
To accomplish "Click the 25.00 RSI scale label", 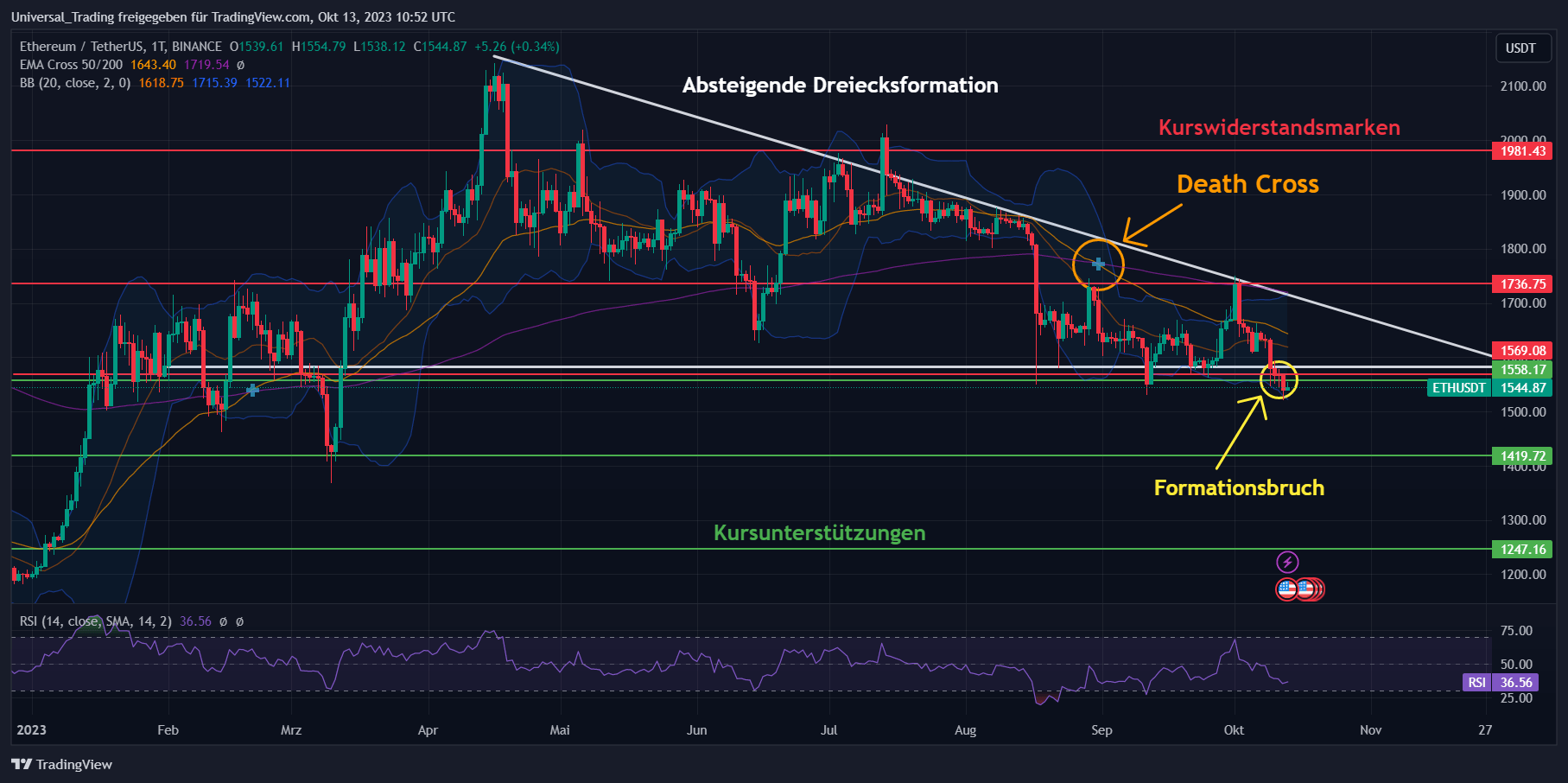I will pyautogui.click(x=1516, y=698).
